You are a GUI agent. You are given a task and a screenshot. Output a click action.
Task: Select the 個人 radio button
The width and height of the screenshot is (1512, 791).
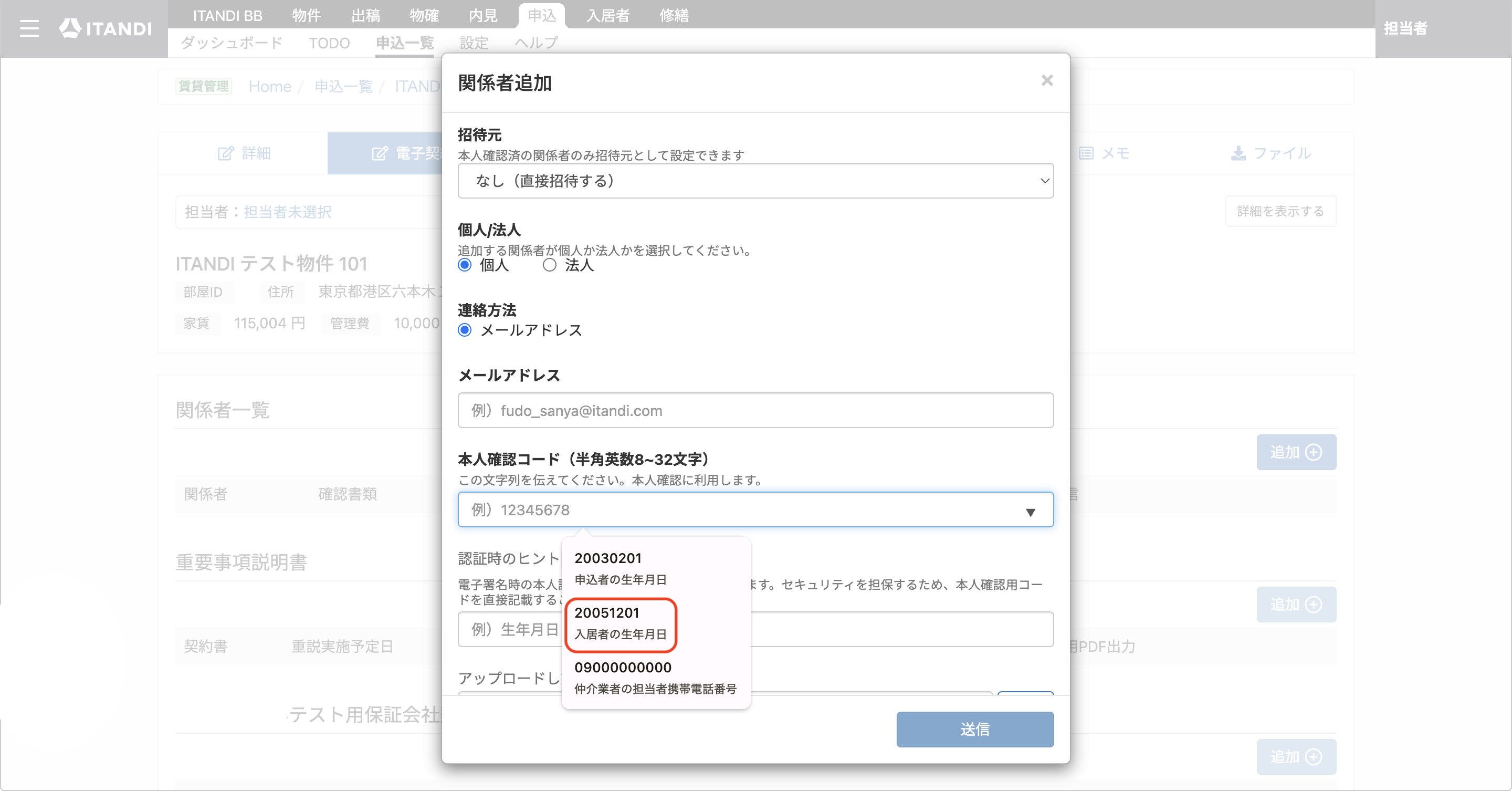click(x=465, y=265)
